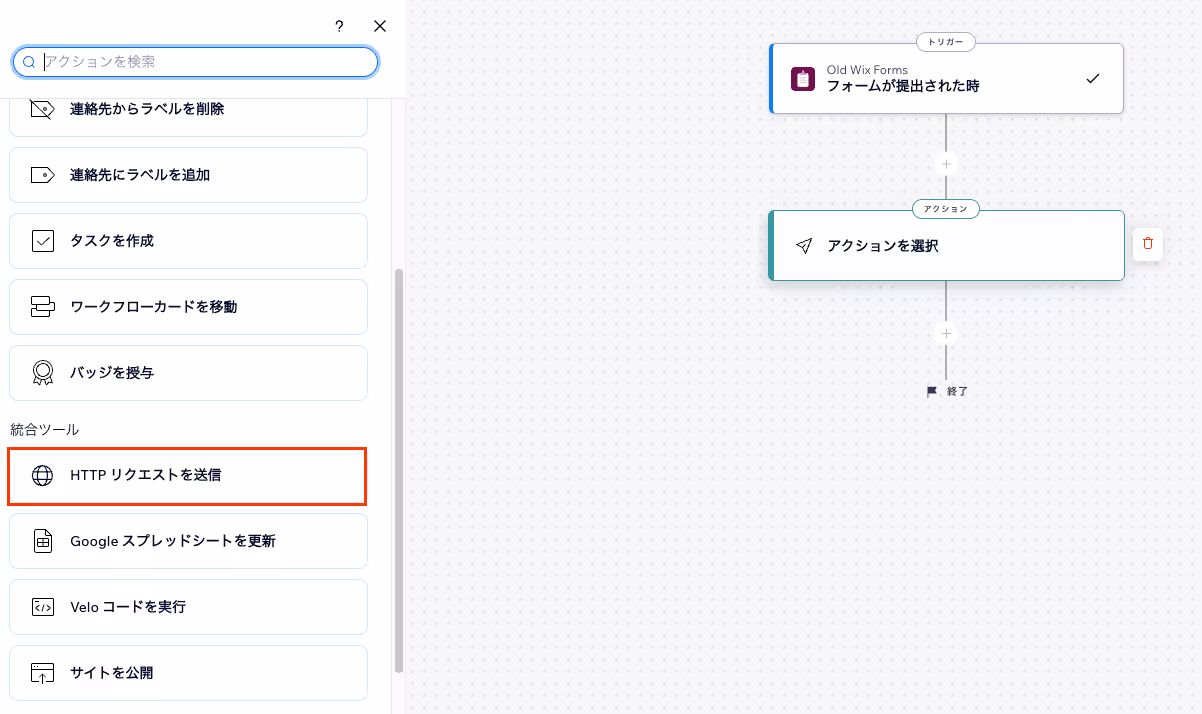Click the action list vertical scrollbar

click(399, 470)
